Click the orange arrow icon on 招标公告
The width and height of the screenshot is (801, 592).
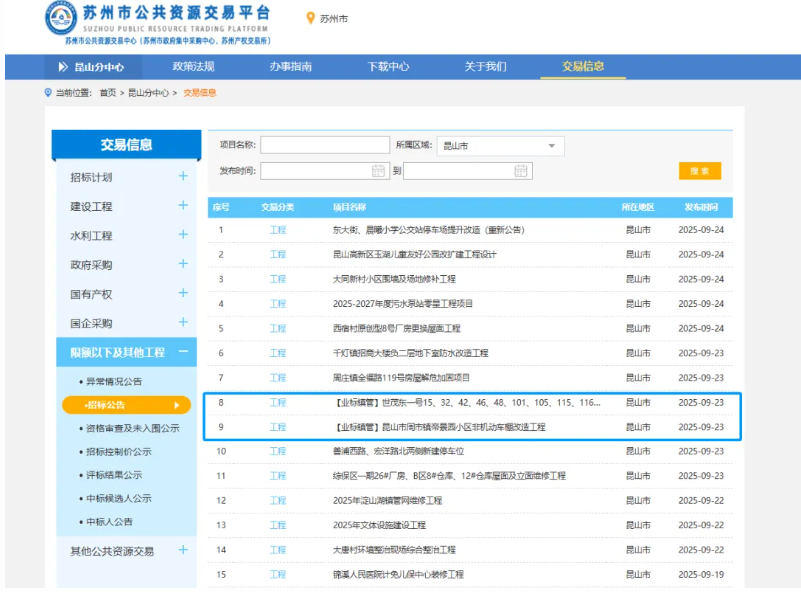pos(179,404)
